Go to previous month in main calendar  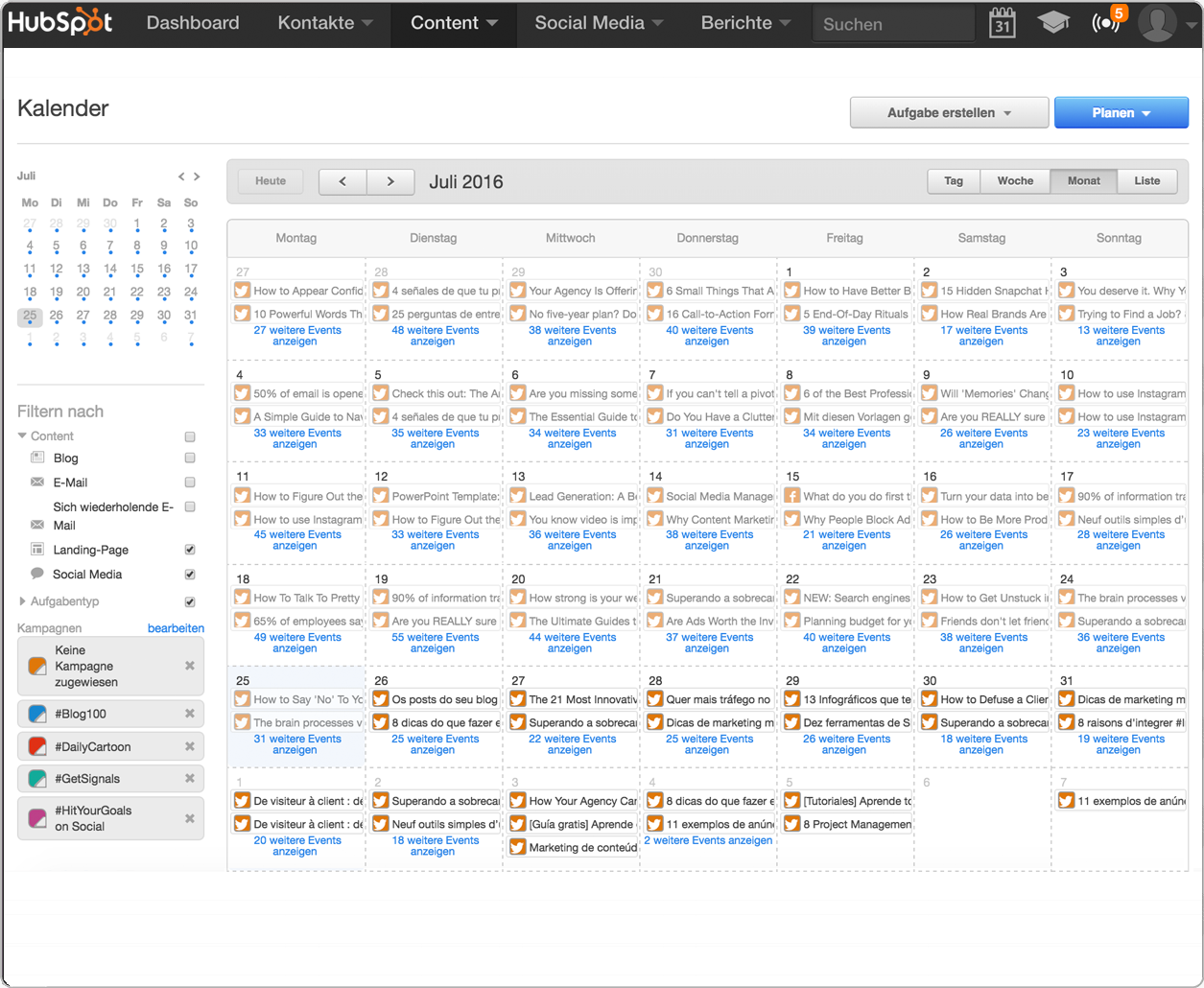click(342, 181)
